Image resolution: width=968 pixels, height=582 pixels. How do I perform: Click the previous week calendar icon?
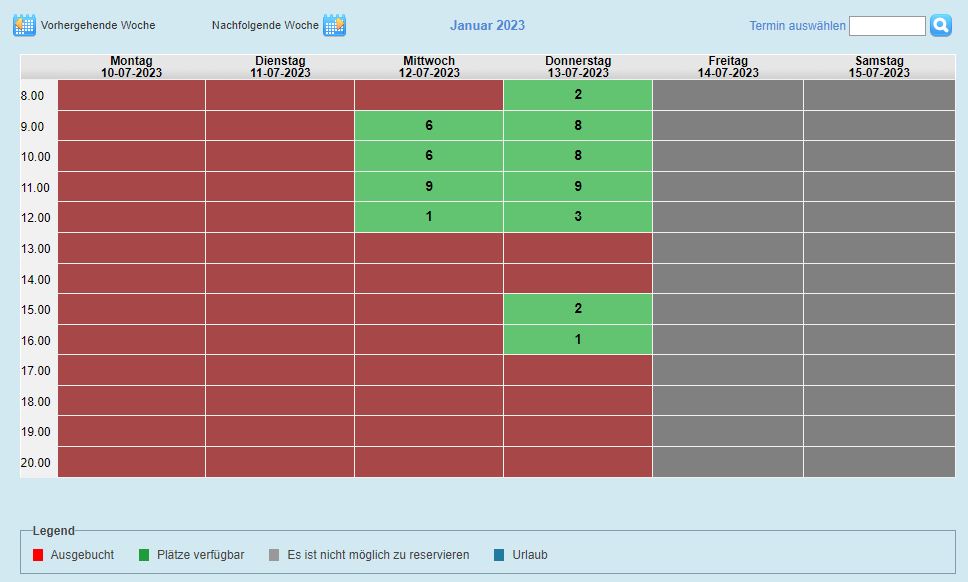(24, 25)
